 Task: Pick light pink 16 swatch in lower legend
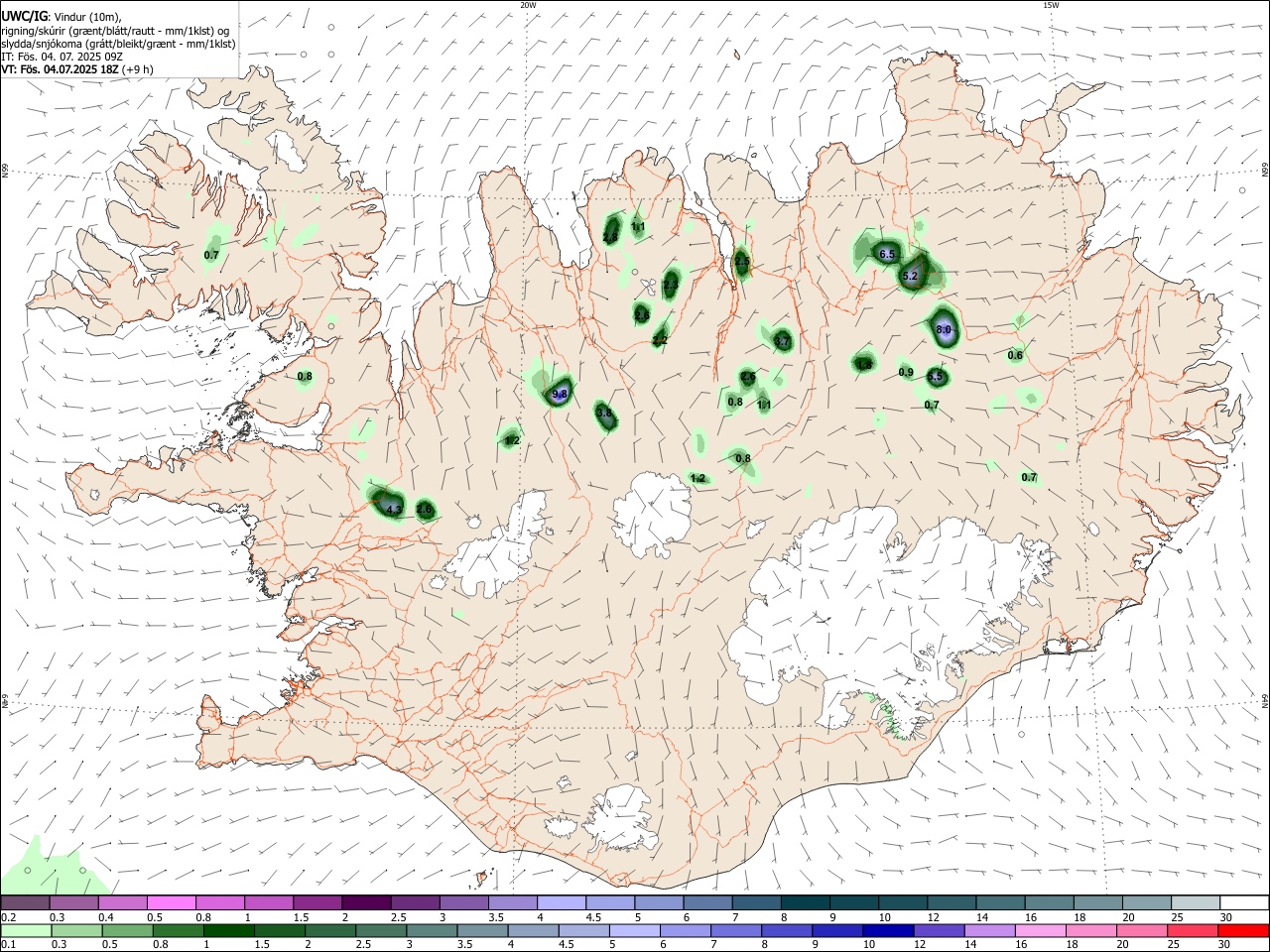pos(1041,930)
